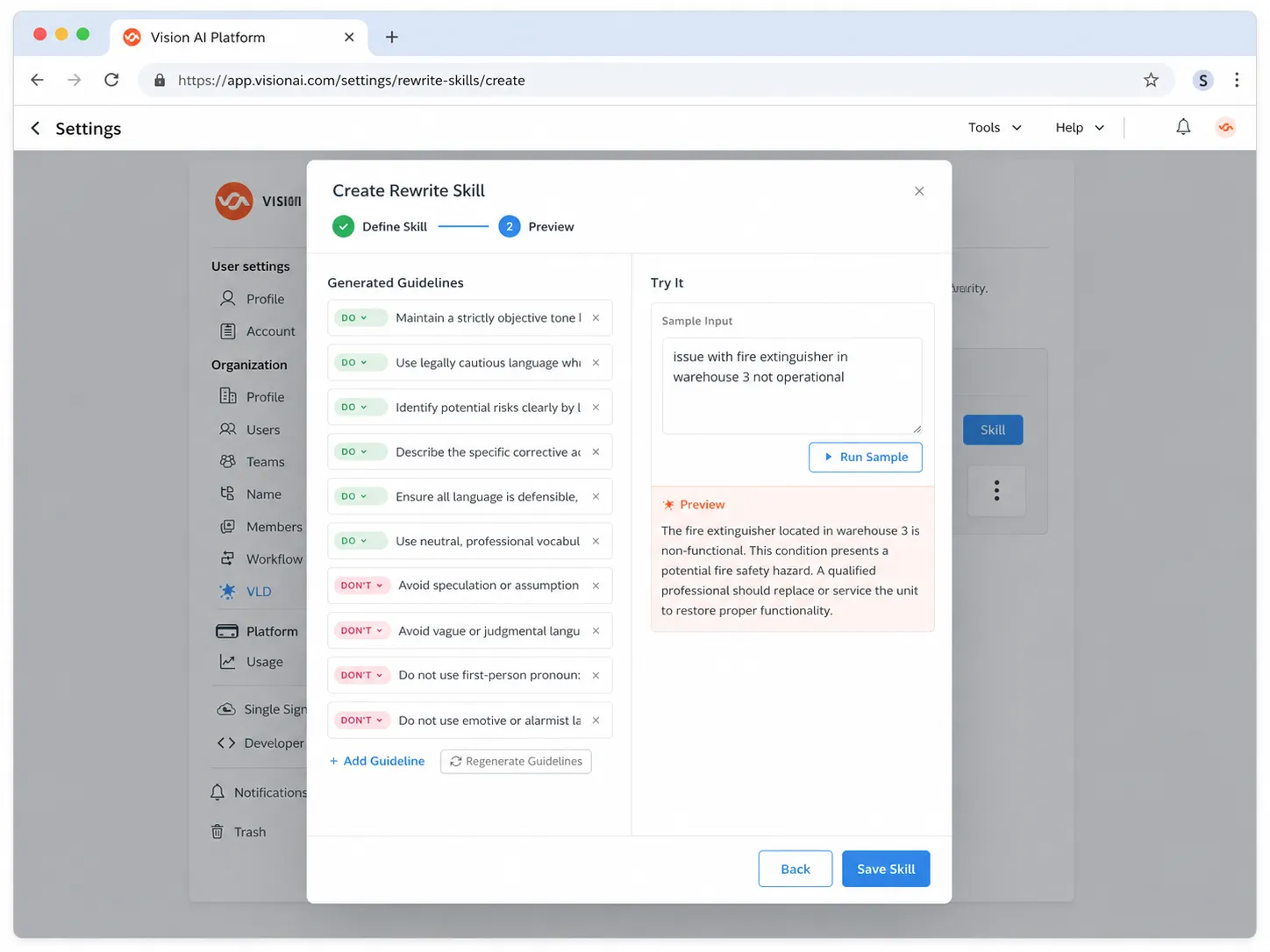Change DON'T type for 'Do not use emotive'
1270x952 pixels.
point(361,721)
